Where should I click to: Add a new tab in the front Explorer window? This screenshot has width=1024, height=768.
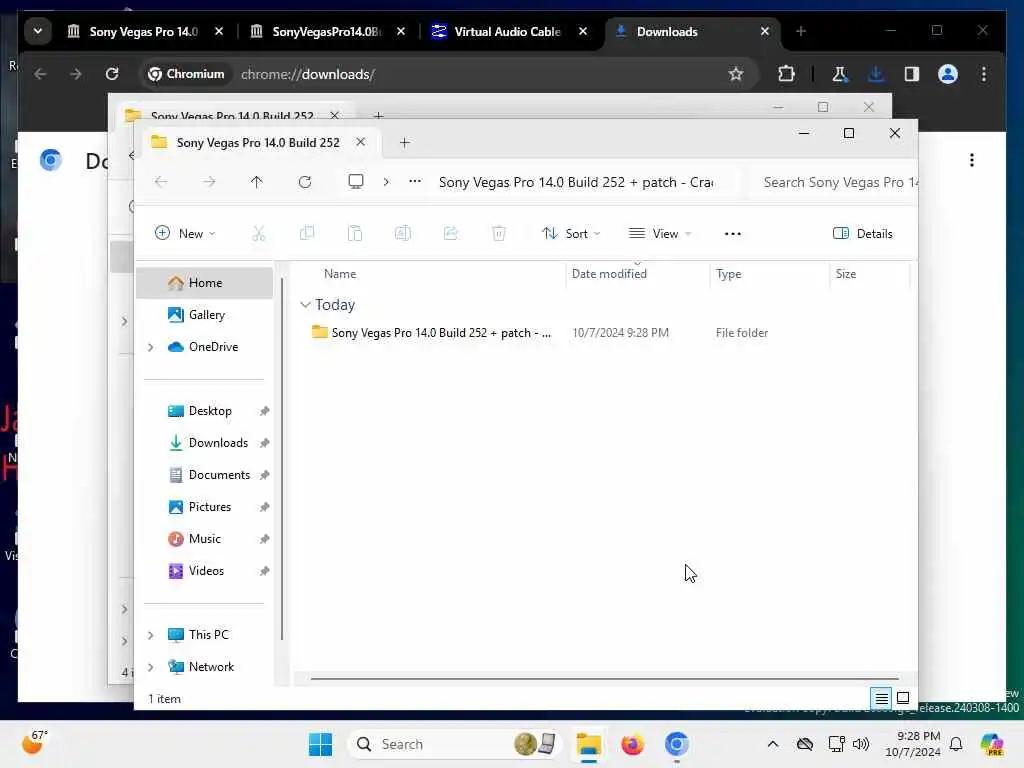(x=404, y=142)
